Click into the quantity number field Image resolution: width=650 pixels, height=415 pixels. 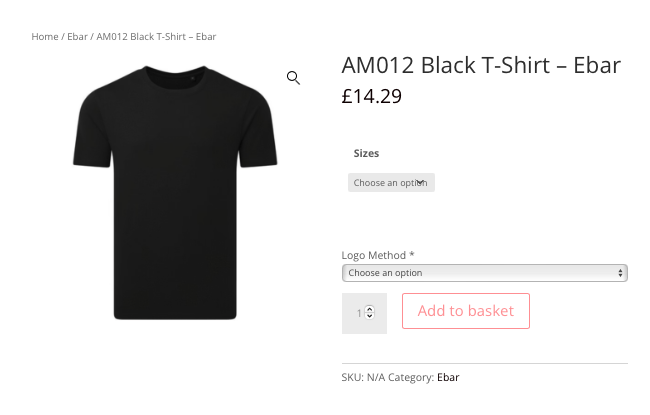[359, 313]
